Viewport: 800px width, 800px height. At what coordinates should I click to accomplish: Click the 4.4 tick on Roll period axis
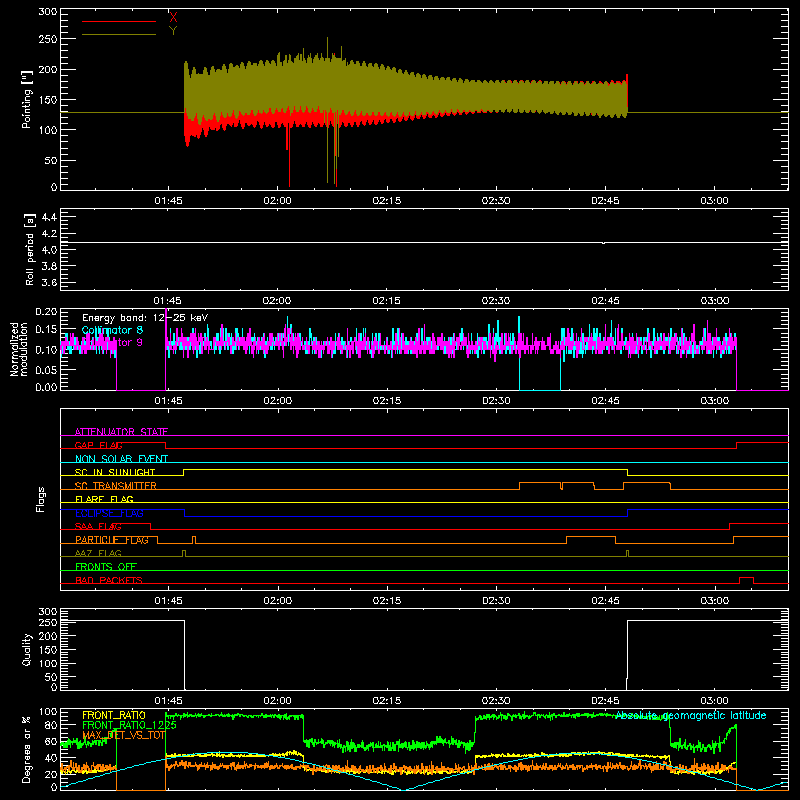49,217
